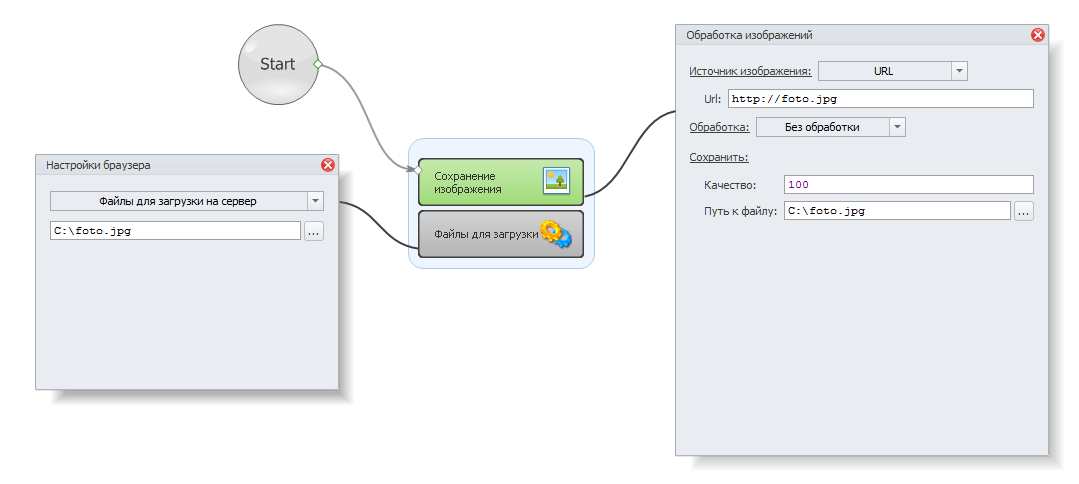1079x484 pixels.
Task: Click the Источник изображения label link
Action: [x=750, y=71]
